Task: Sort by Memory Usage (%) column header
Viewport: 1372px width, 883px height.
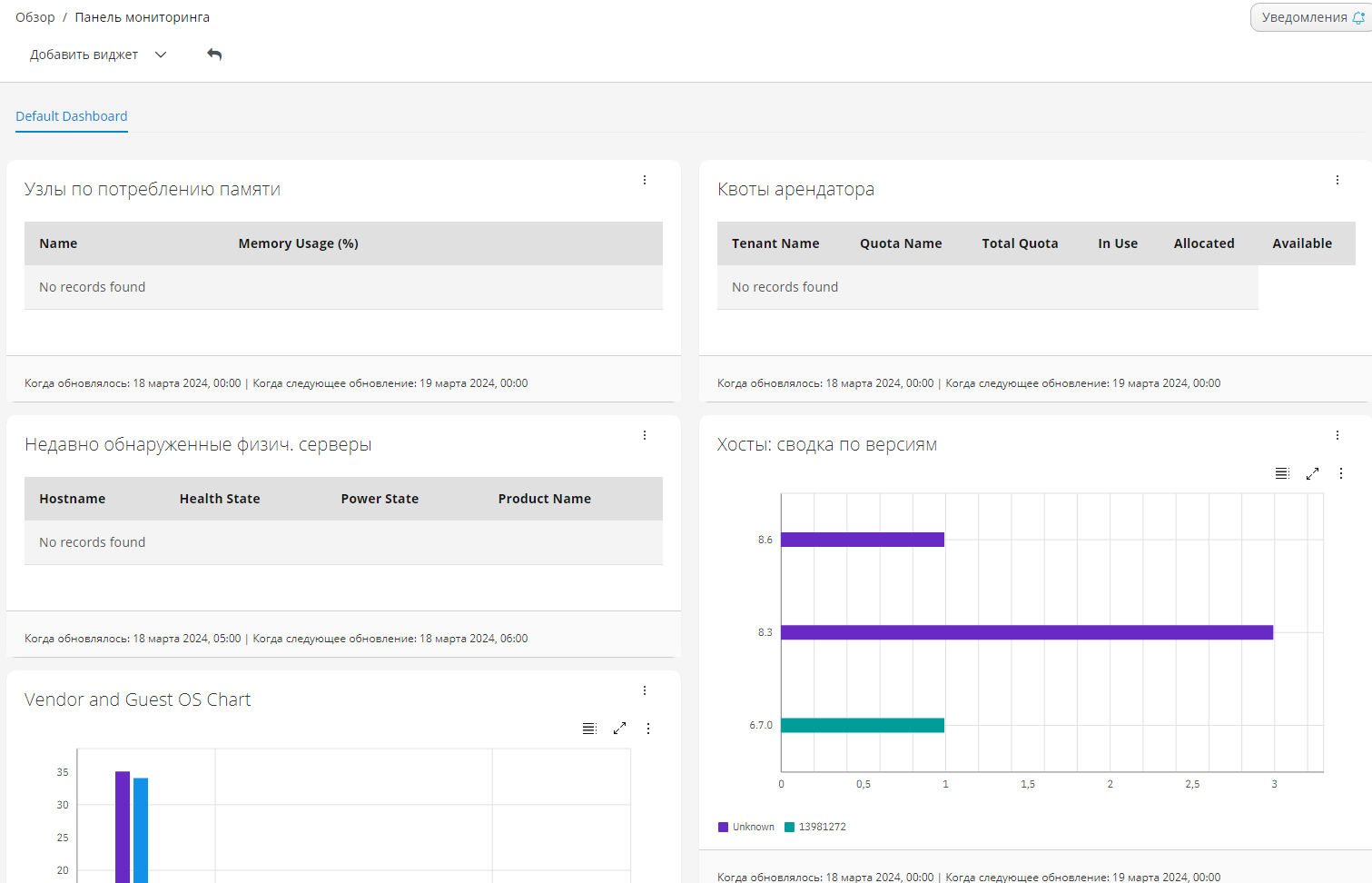Action: pos(298,243)
